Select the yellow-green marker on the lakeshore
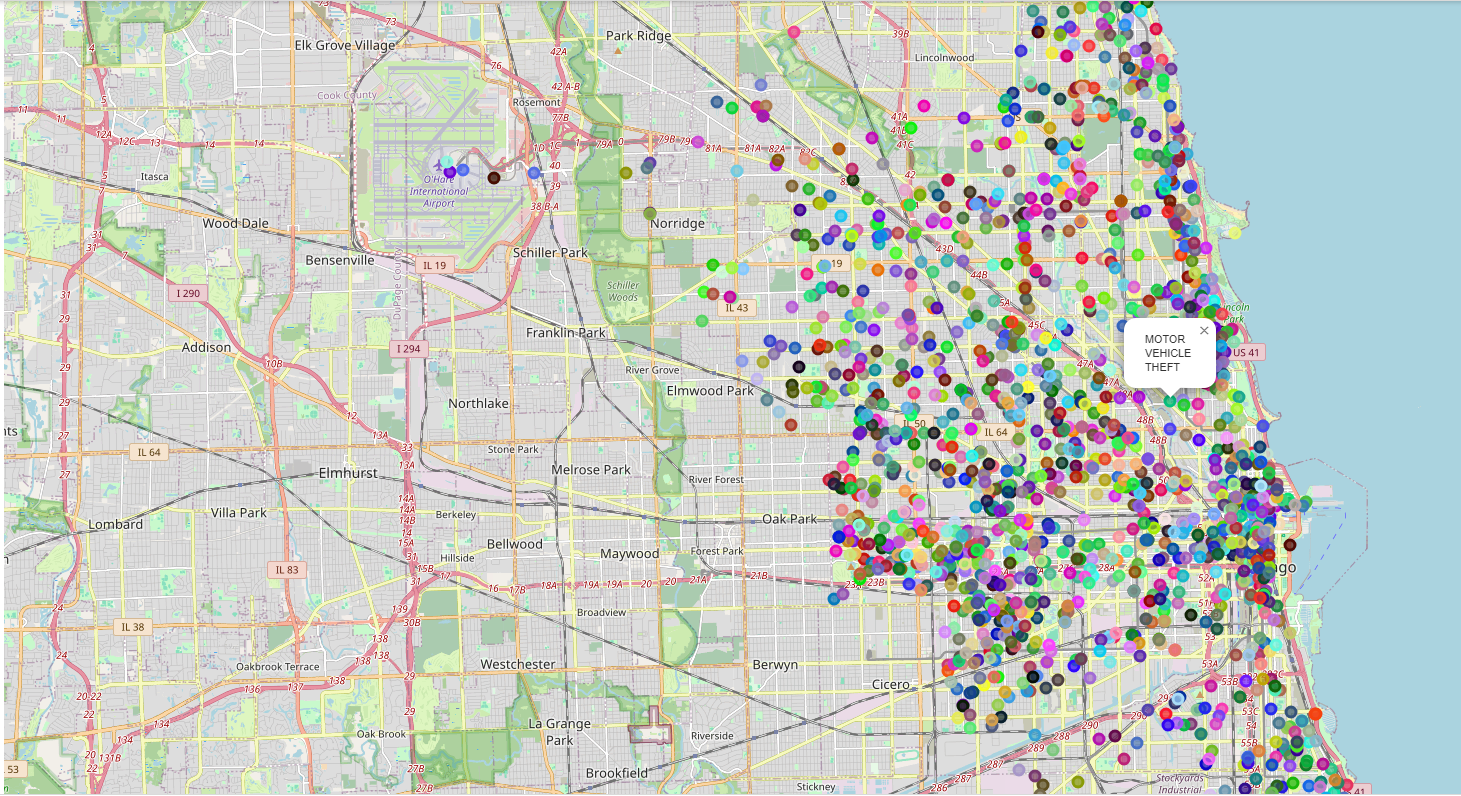1461x796 pixels. point(1234,233)
